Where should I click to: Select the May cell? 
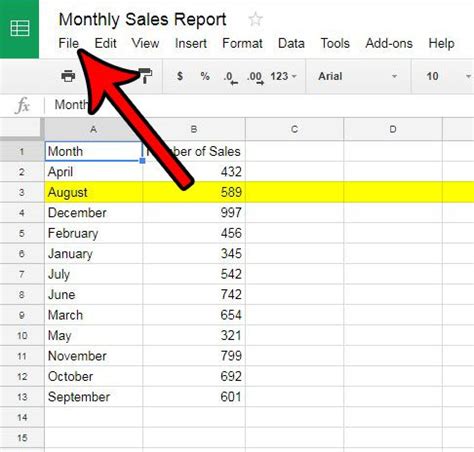point(94,335)
